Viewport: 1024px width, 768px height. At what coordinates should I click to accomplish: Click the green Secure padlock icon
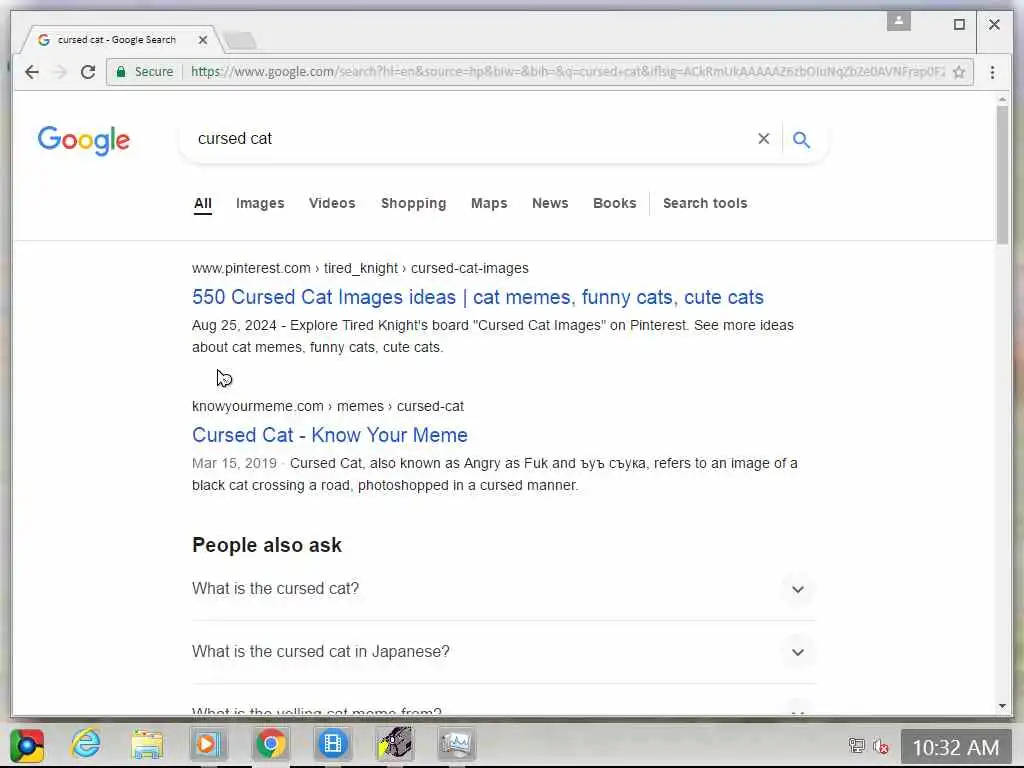(121, 72)
